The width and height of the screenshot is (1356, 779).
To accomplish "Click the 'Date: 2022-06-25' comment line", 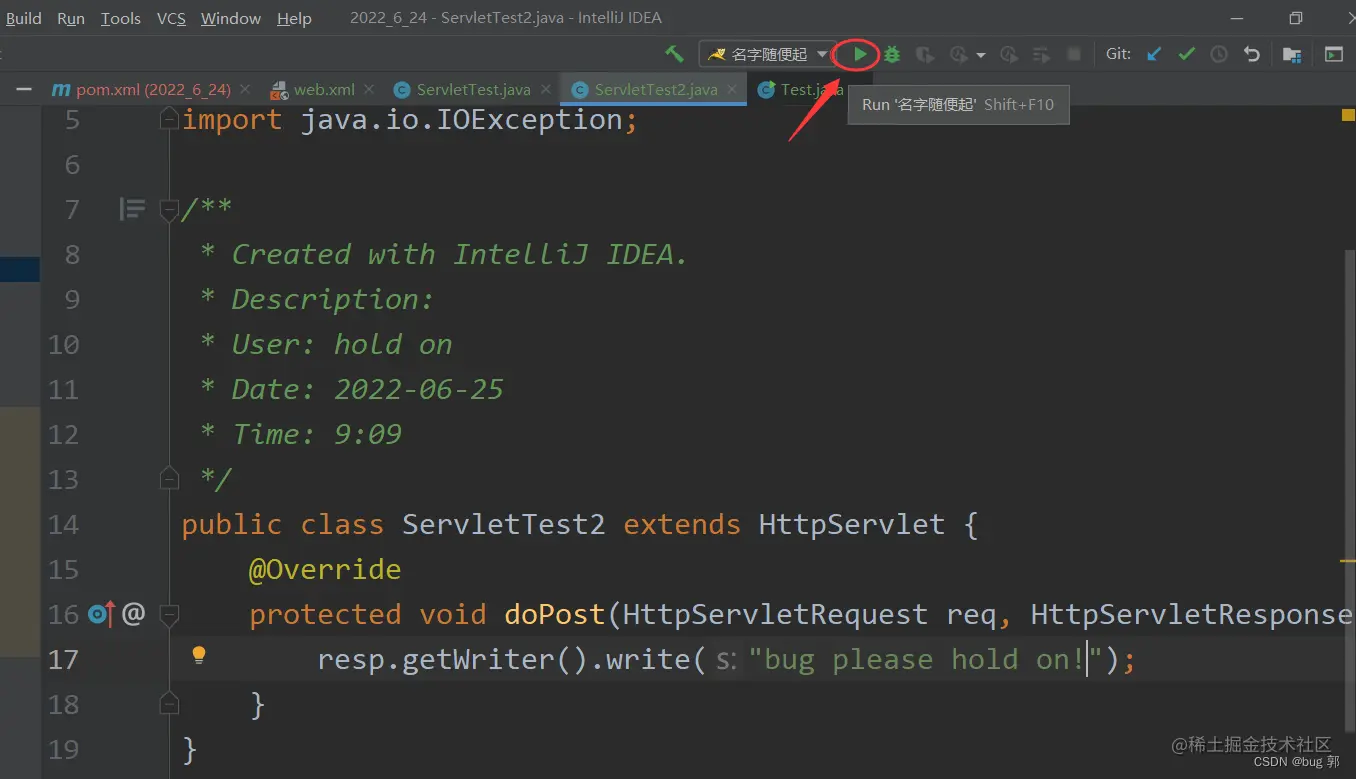I will (x=352, y=389).
